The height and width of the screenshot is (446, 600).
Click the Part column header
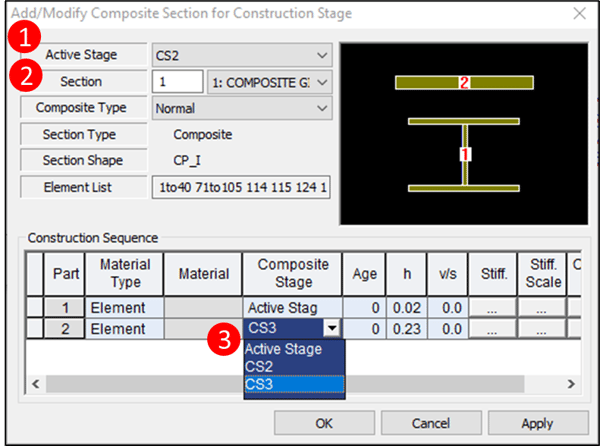coord(64,273)
